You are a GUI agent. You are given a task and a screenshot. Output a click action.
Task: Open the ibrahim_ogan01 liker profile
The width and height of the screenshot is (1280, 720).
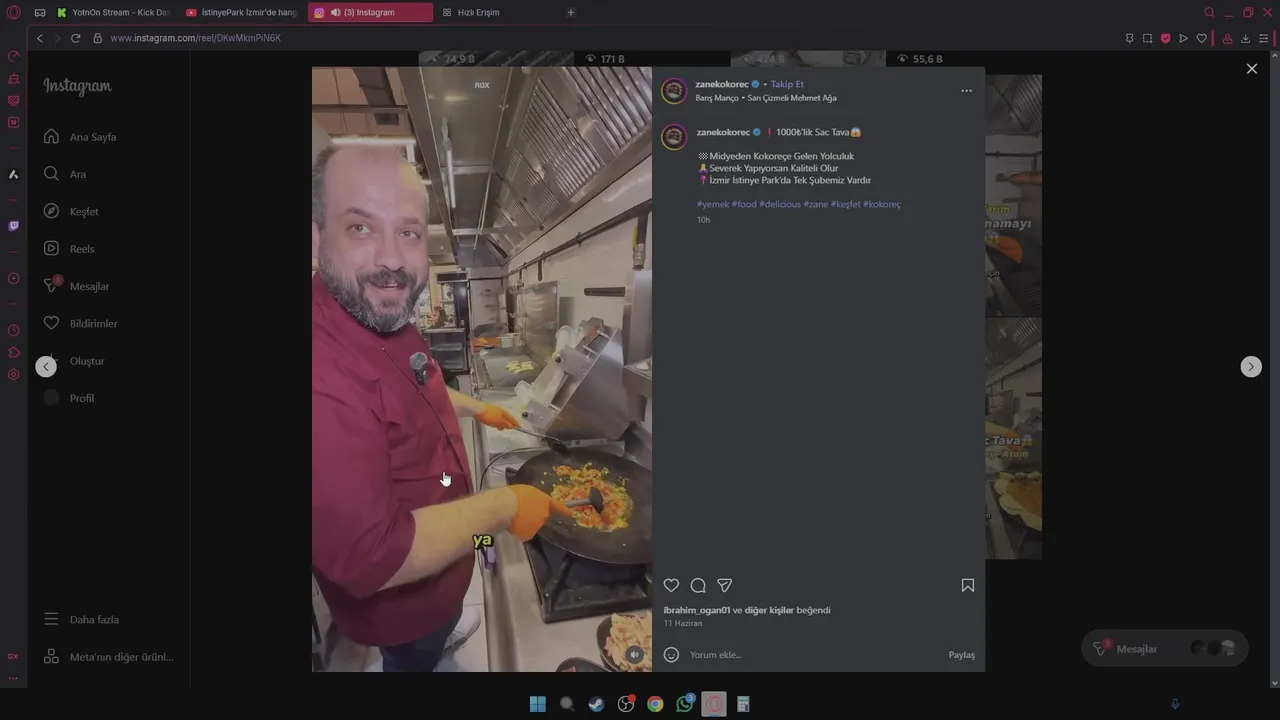(697, 610)
